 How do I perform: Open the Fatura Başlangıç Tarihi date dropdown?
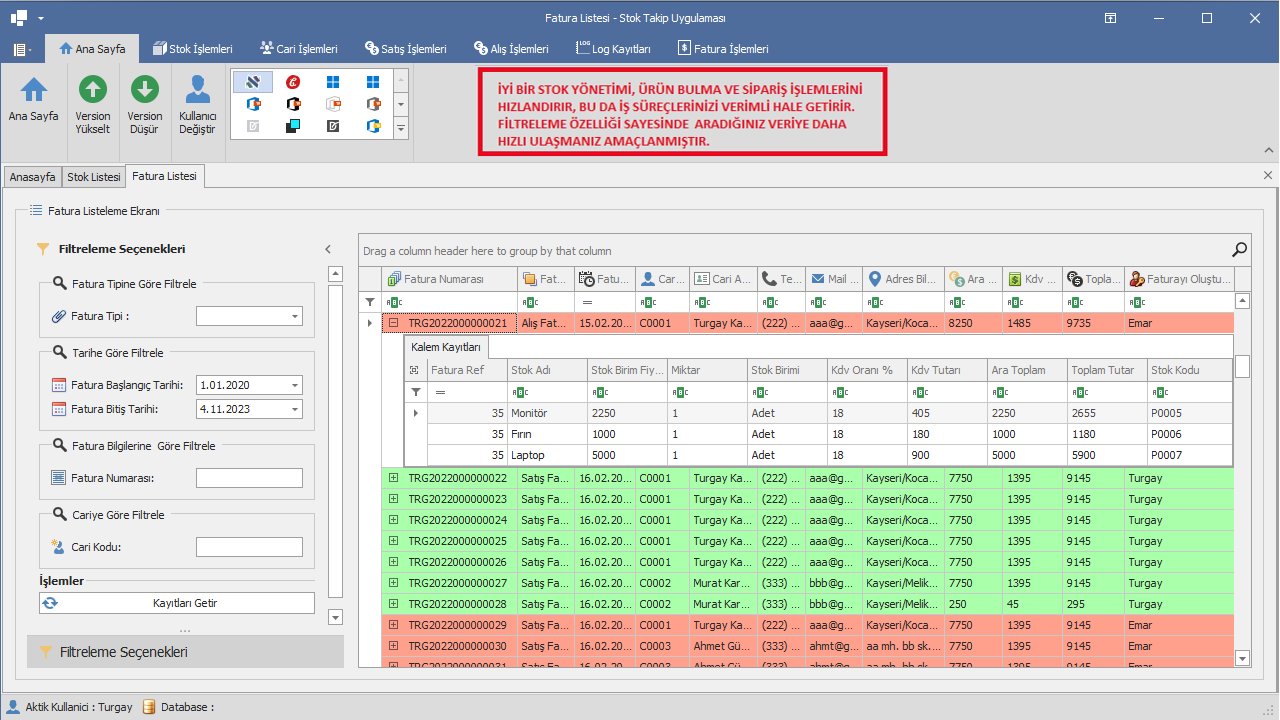[x=295, y=385]
